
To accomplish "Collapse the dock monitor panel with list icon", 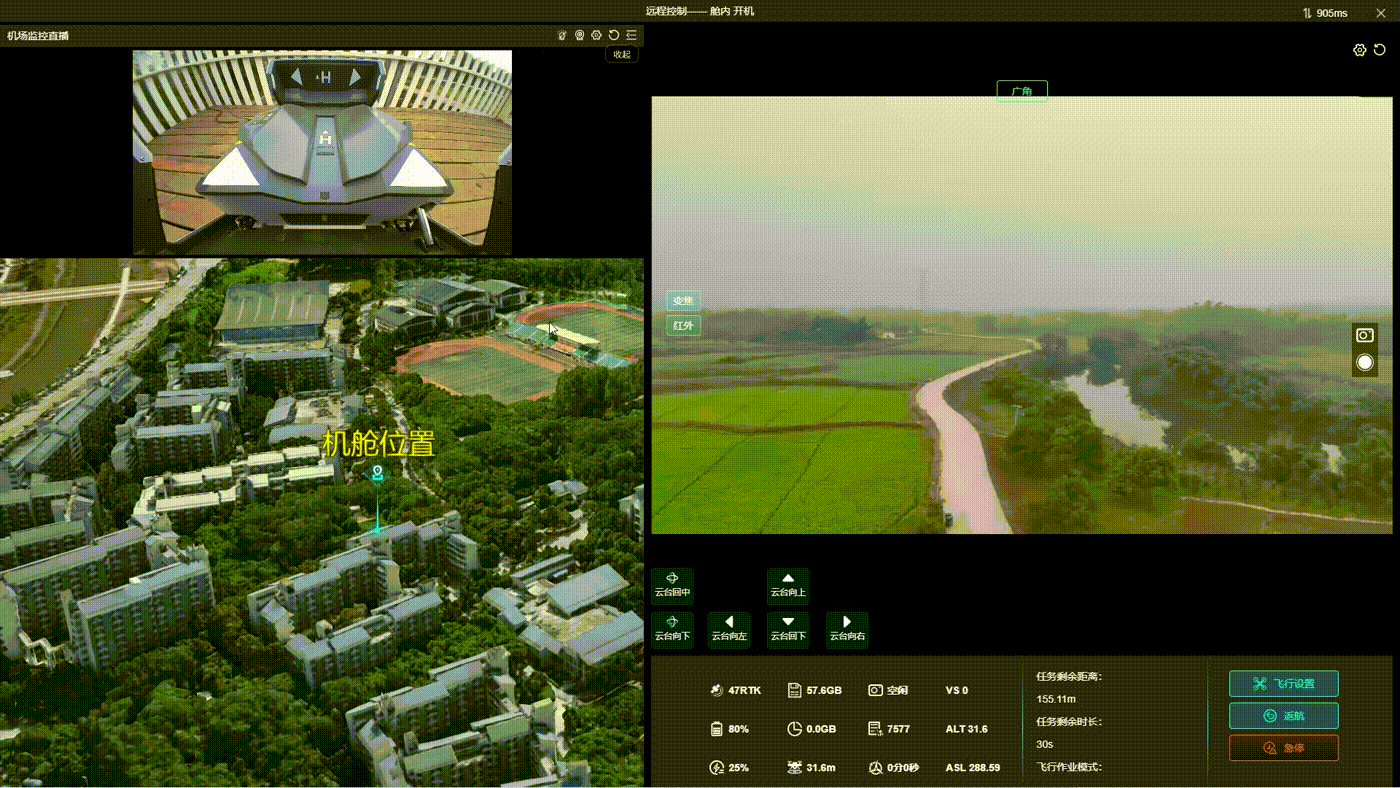I will tap(631, 35).
